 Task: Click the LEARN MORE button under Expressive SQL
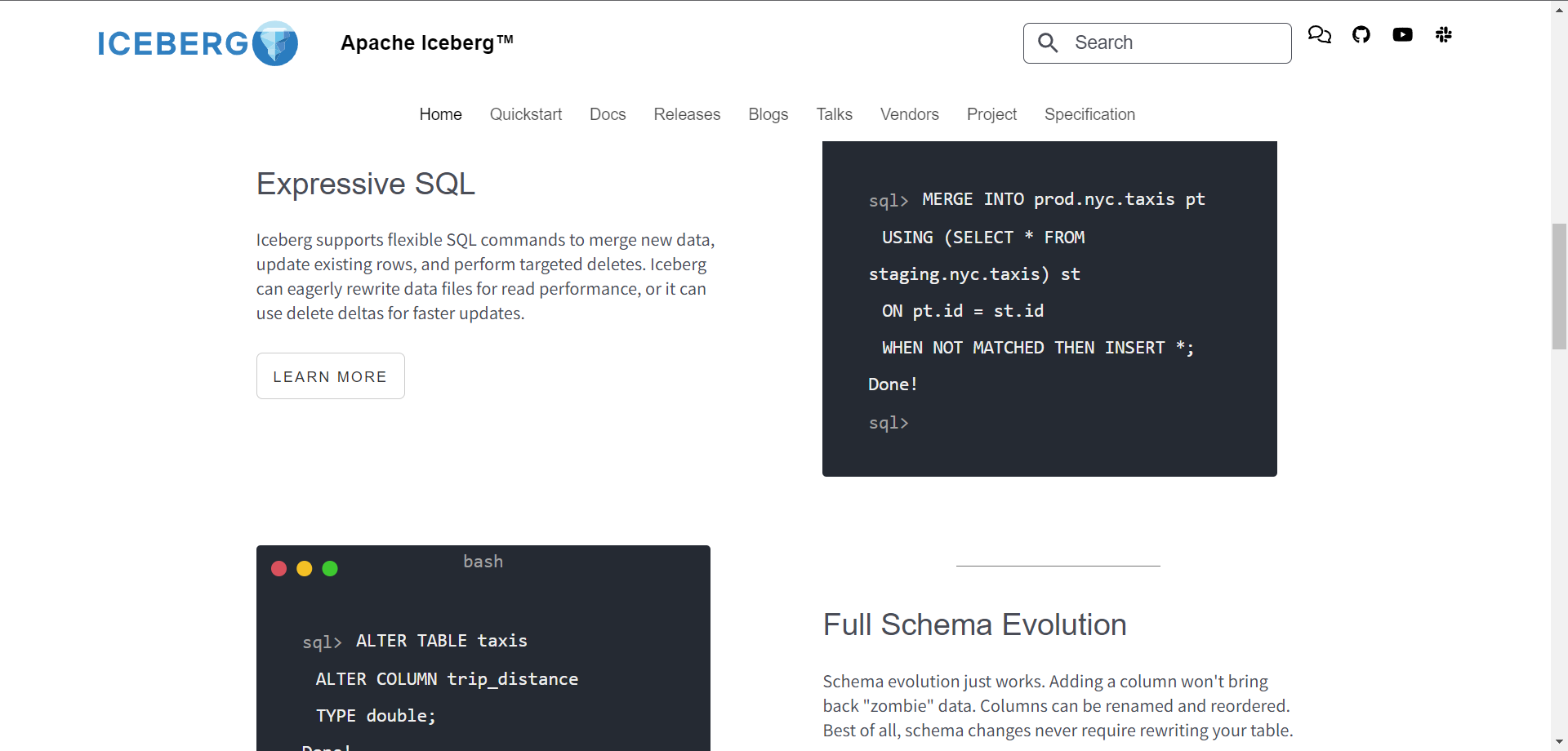coord(331,376)
